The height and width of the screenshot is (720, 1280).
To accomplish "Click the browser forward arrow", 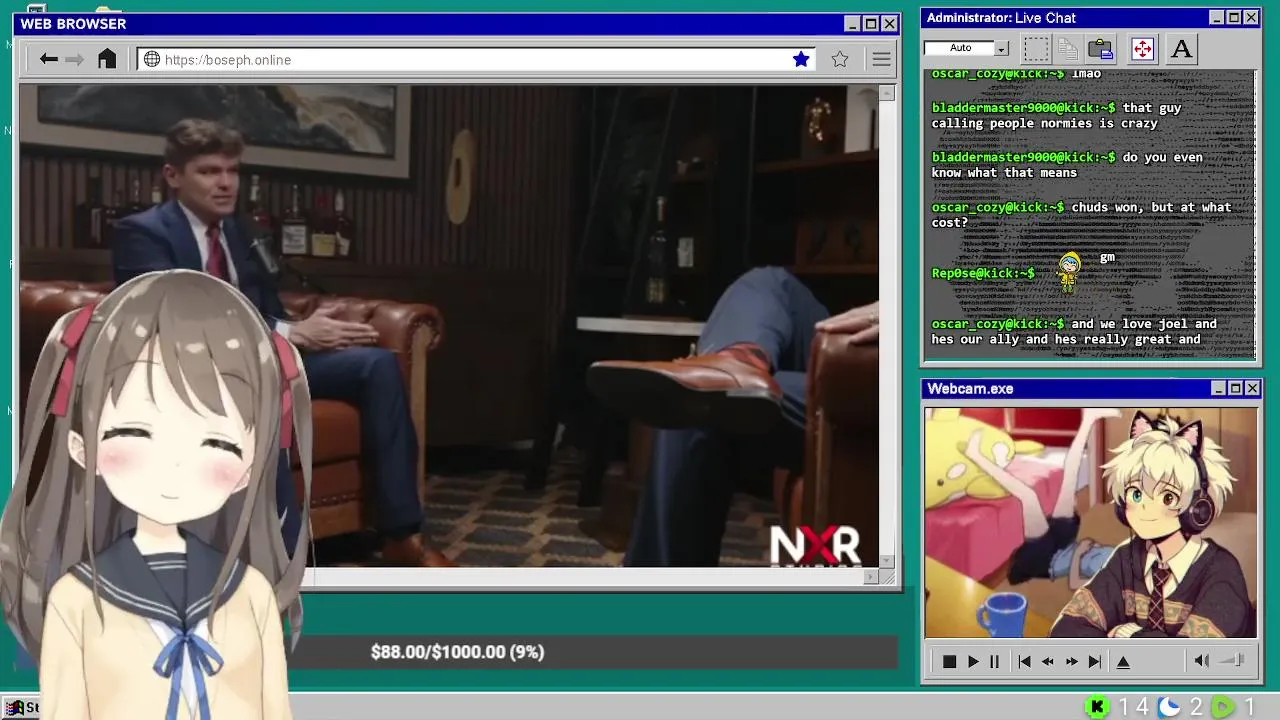I will click(x=75, y=59).
